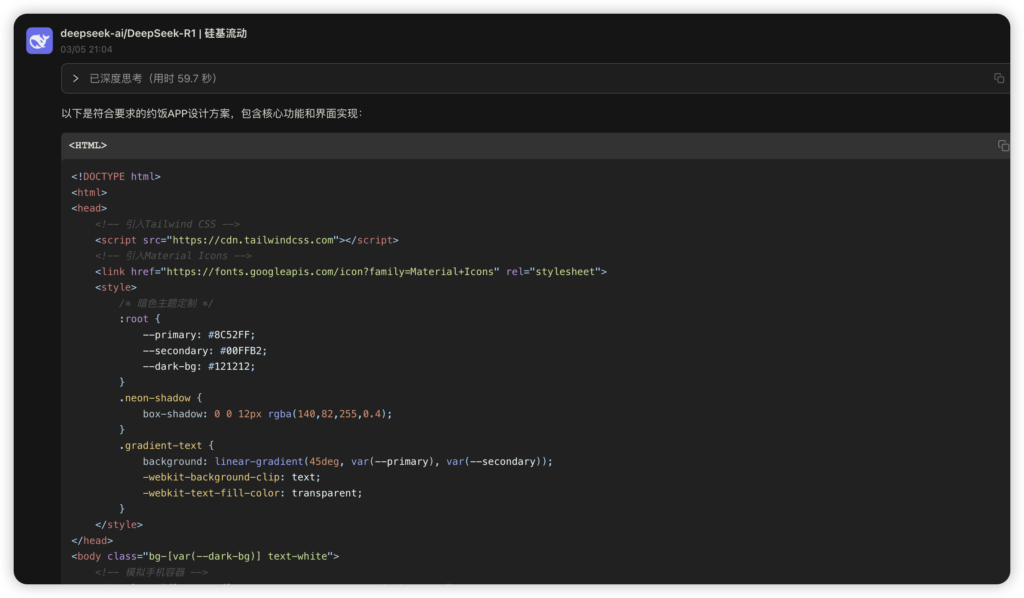Click the closing </head> tag line
The width and height of the screenshot is (1024, 598).
click(x=92, y=541)
